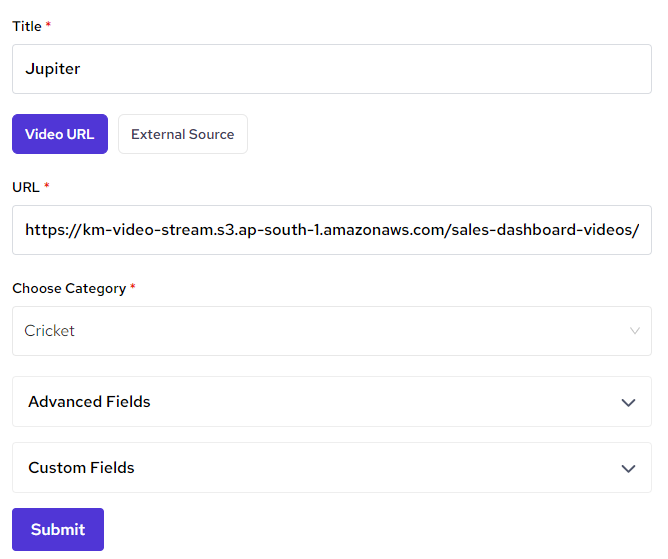This screenshot has height=559, width=668.
Task: Click the Jupiter text in Title
Action: 52,69
